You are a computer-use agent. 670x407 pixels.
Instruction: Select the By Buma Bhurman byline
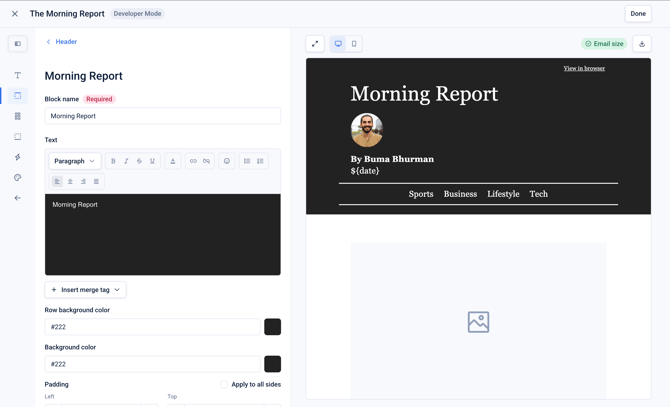(x=392, y=159)
